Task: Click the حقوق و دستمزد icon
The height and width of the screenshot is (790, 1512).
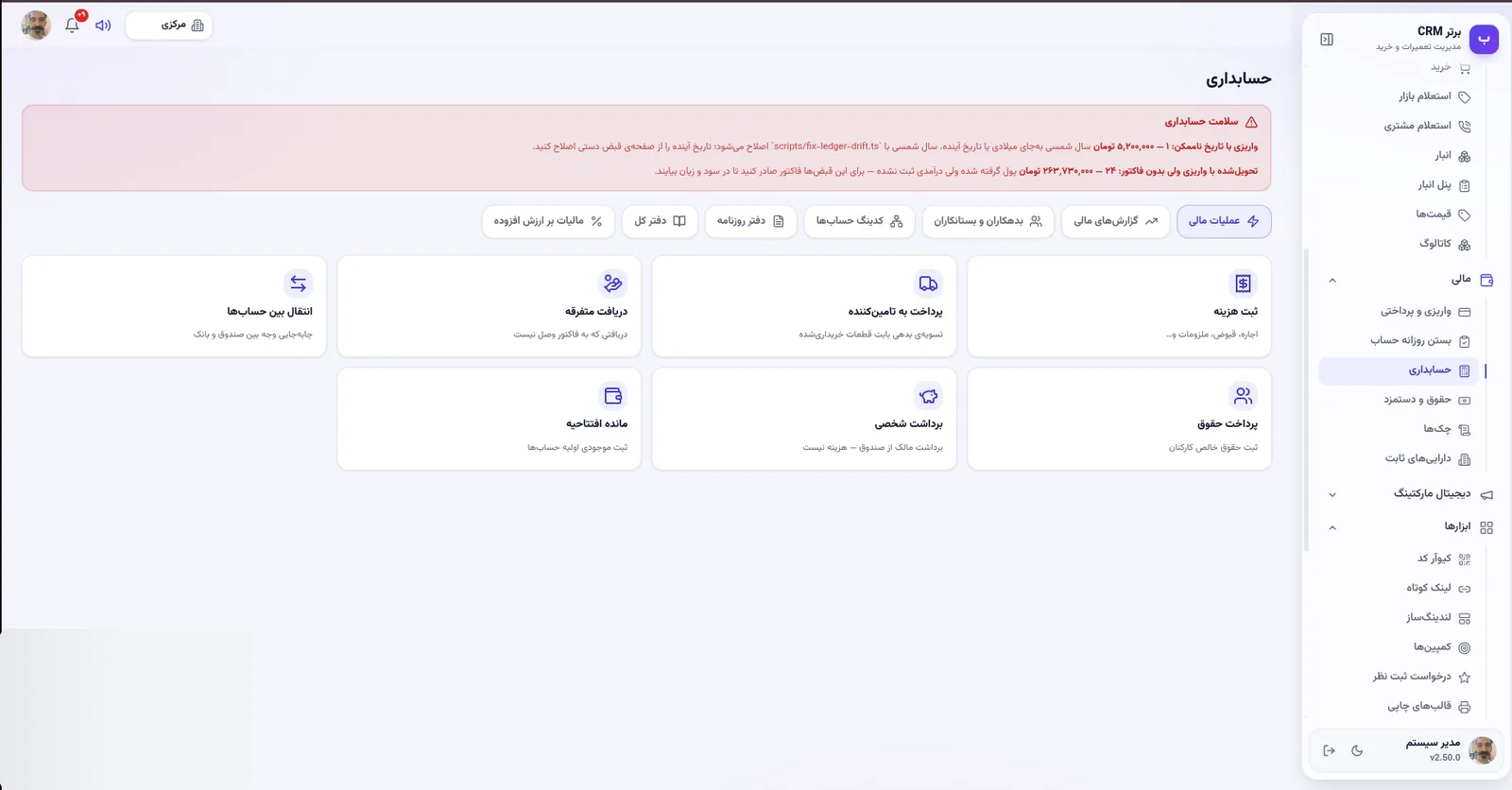Action: pos(1465,401)
